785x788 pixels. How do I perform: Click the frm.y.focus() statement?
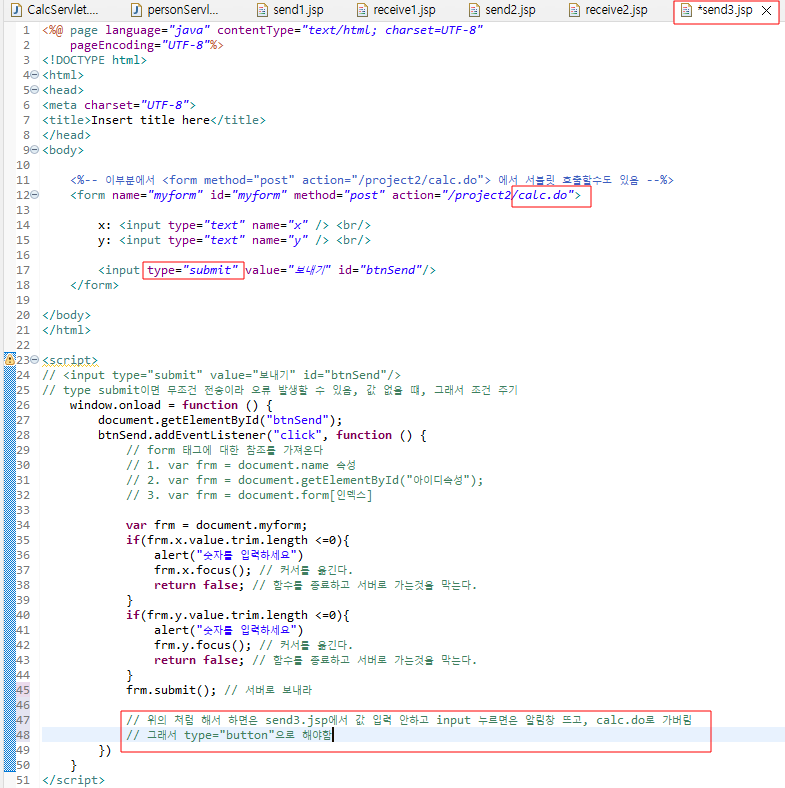click(x=203, y=645)
